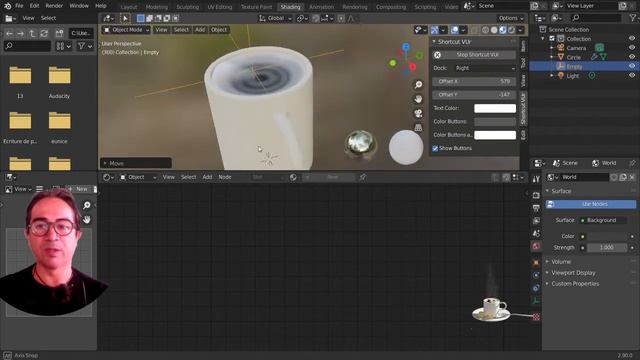Select wireframe viewport shading mode
The image size is (640, 360).
click(485, 30)
